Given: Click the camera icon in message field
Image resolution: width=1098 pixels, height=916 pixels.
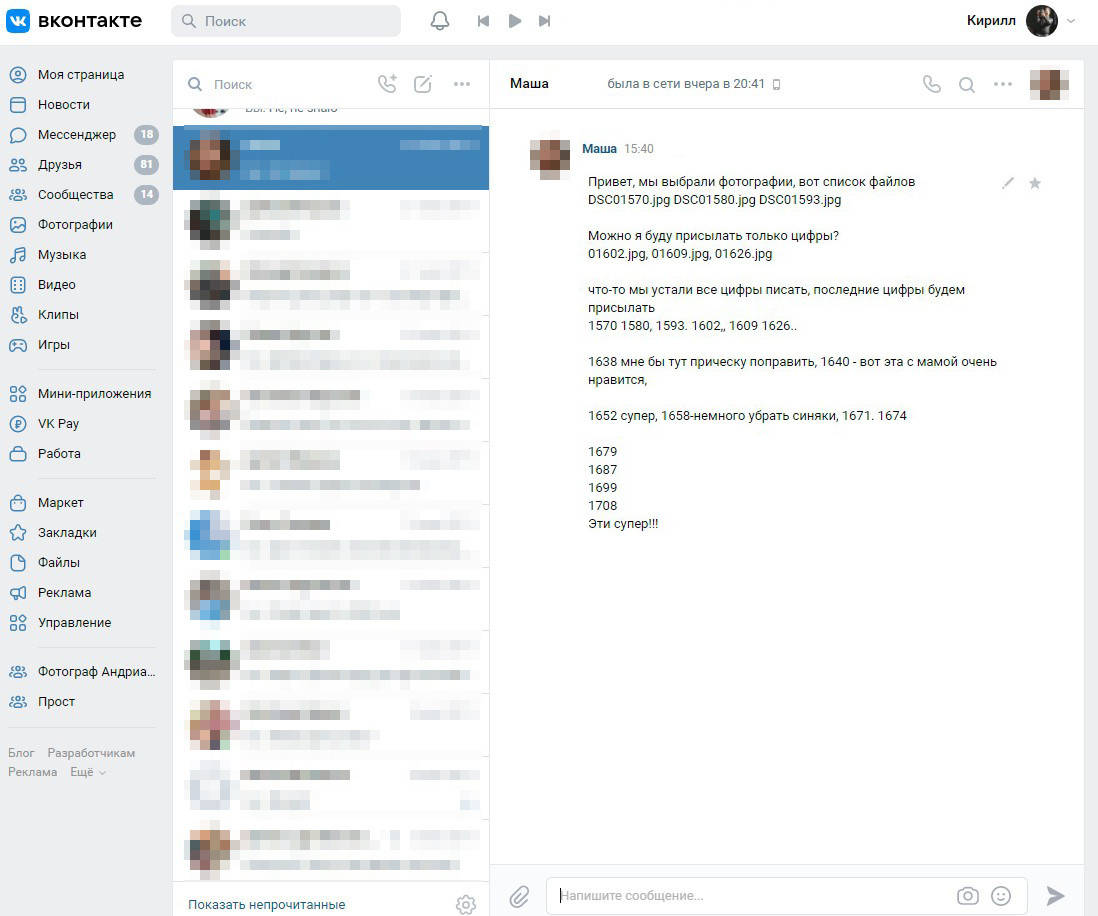Looking at the screenshot, I should (x=967, y=896).
